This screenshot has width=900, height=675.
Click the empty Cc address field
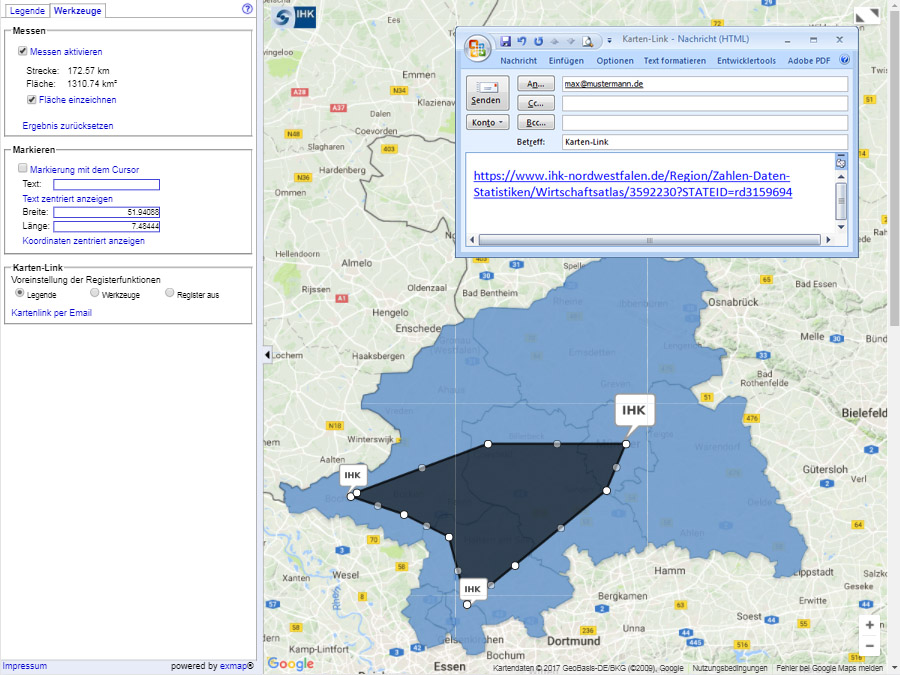pos(705,103)
